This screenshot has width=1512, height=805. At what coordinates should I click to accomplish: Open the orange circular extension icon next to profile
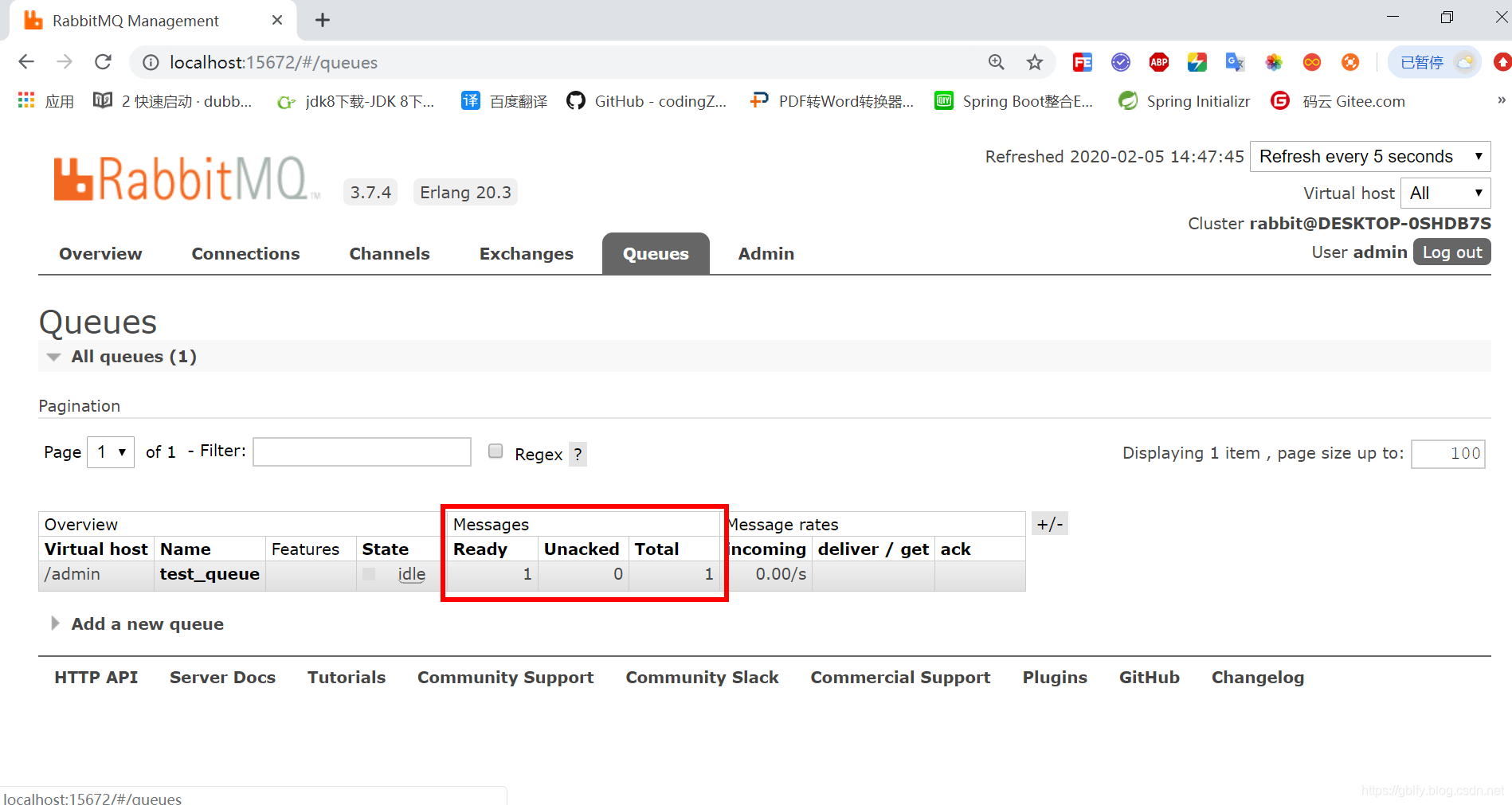(1350, 62)
